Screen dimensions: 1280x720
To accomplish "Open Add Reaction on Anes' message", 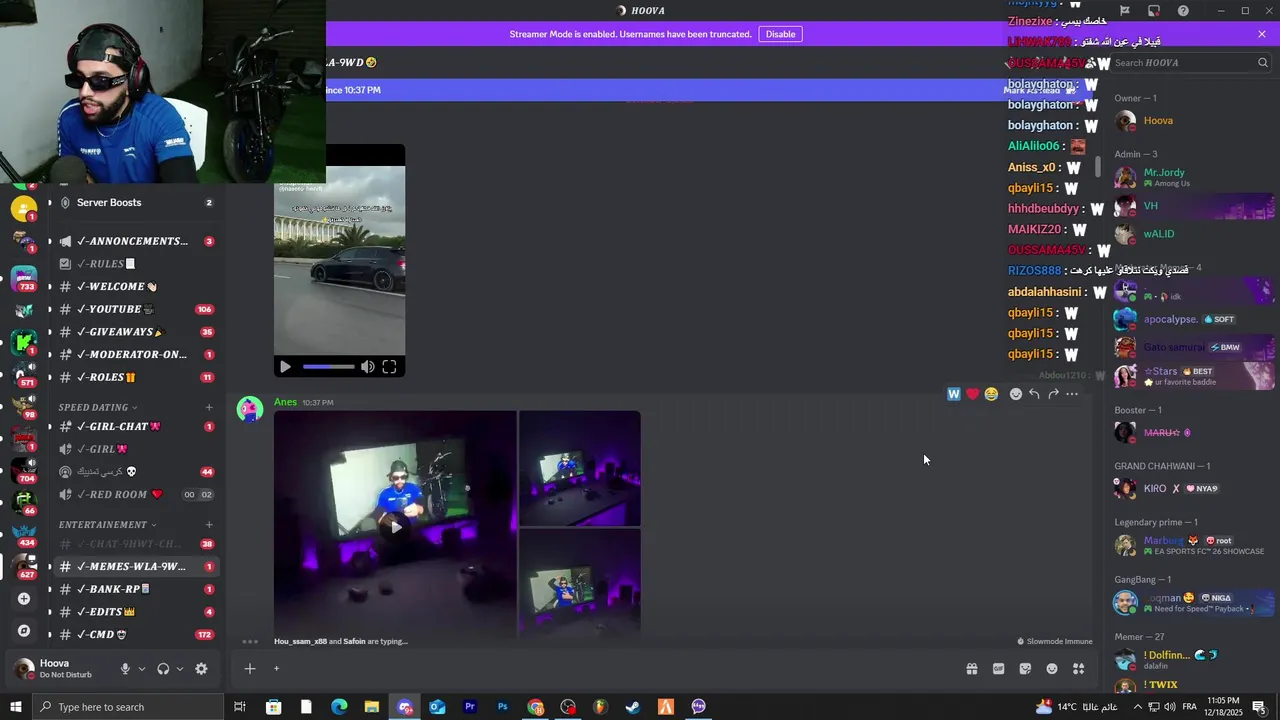I will tap(1016, 394).
